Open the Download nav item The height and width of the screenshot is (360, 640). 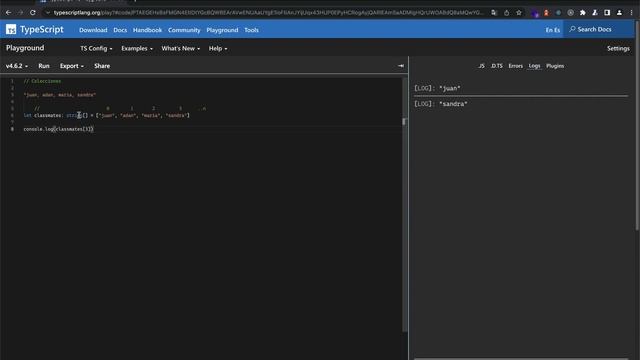click(x=93, y=30)
